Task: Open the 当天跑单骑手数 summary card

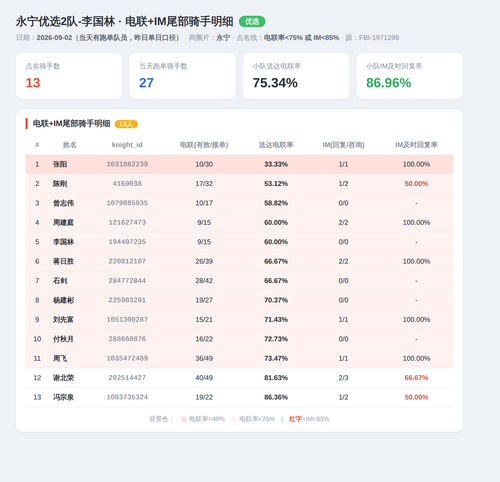Action: (183, 76)
